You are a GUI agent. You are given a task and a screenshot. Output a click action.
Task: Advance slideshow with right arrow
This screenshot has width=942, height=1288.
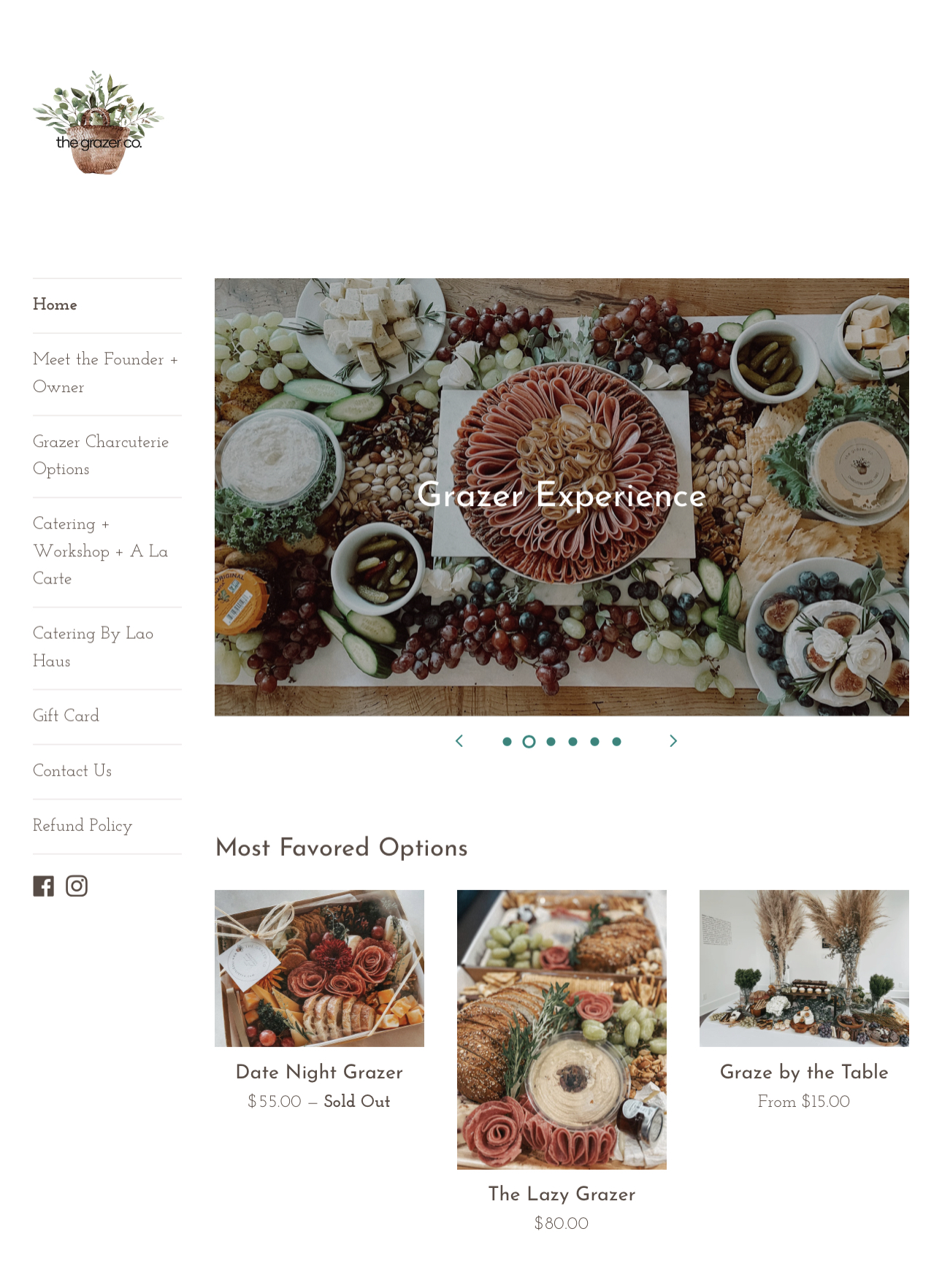pos(673,741)
